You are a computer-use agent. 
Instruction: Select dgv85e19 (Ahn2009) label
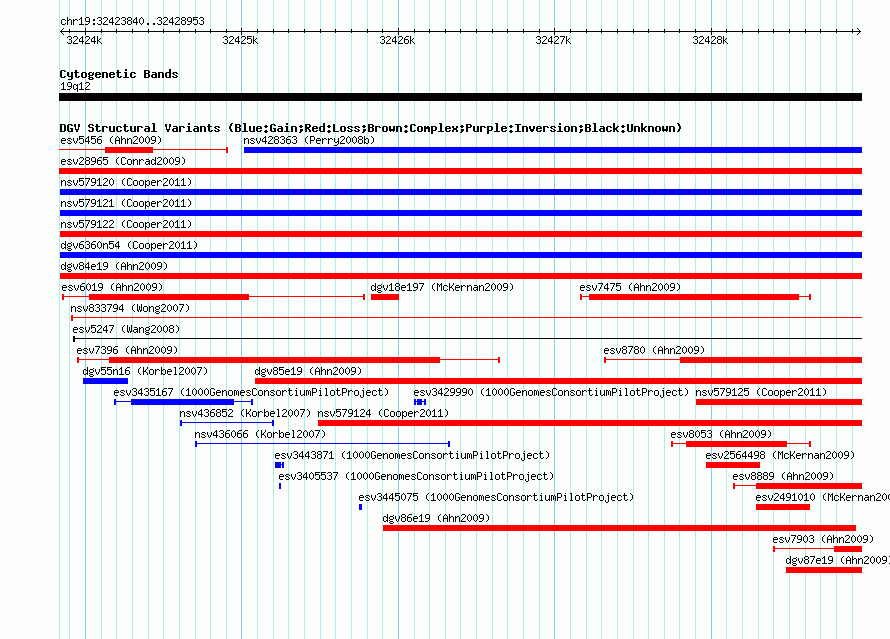point(308,371)
